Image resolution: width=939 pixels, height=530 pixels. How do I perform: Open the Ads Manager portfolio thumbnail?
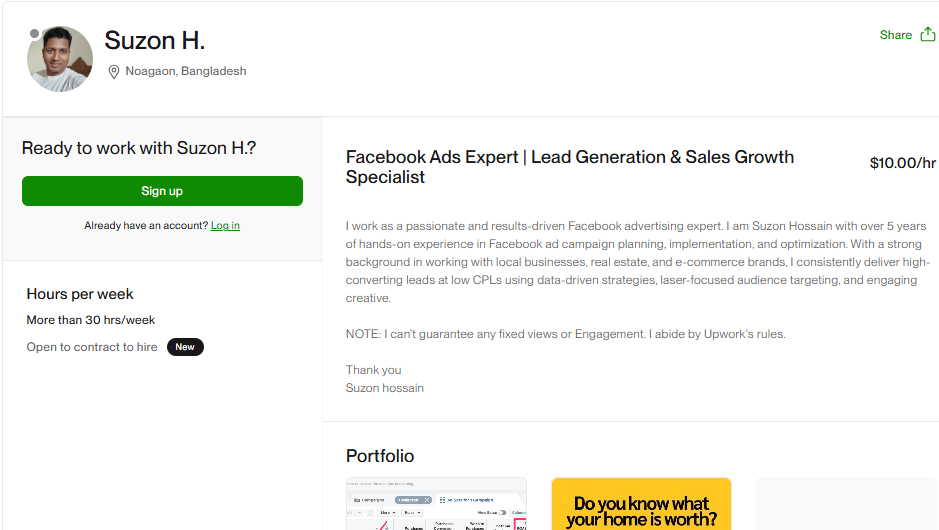click(436, 504)
